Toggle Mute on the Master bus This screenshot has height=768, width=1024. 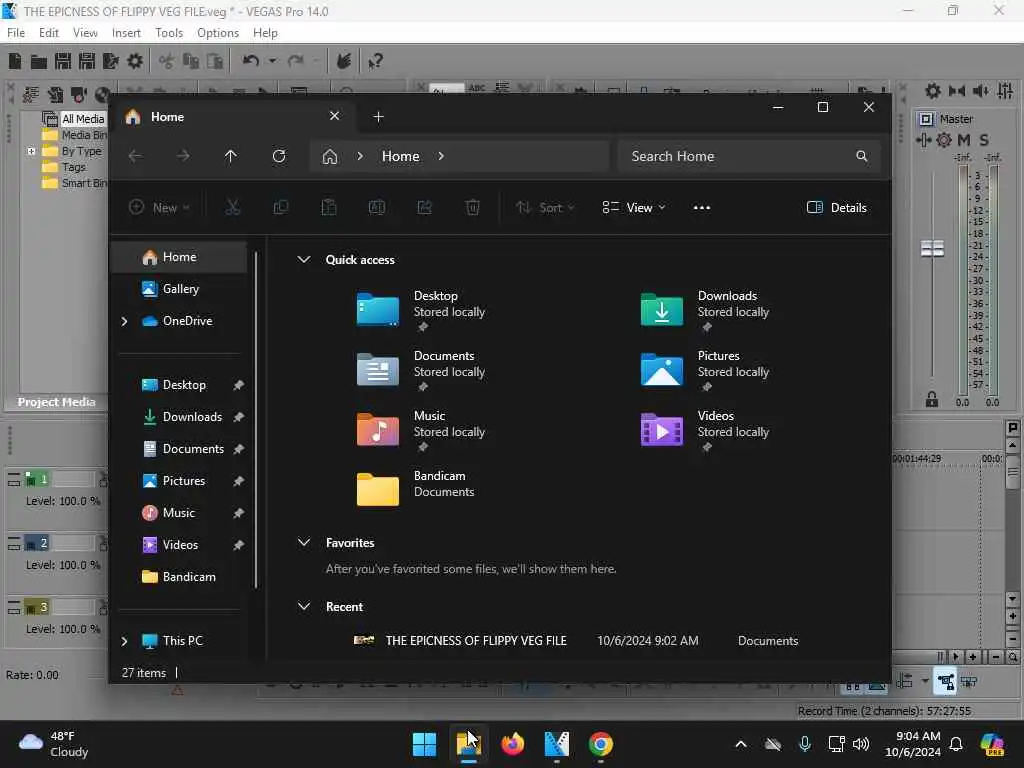coord(963,140)
